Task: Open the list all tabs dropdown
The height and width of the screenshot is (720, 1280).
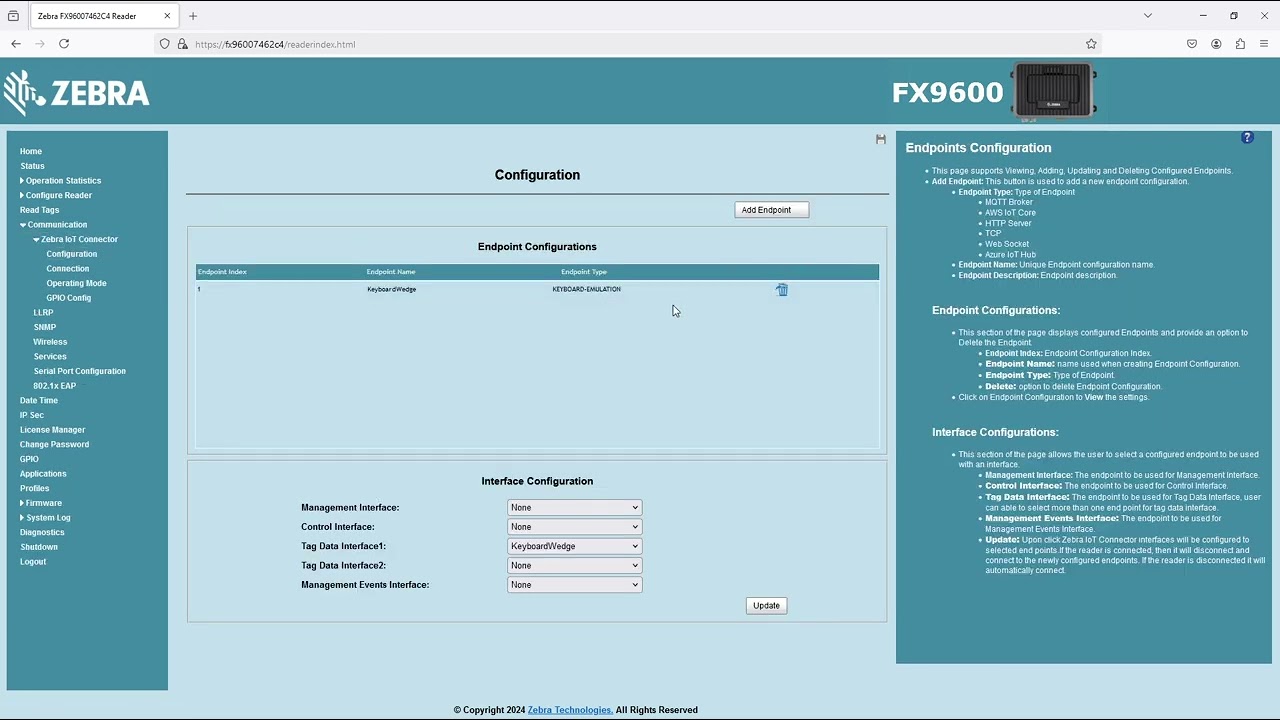Action: click(x=1148, y=16)
